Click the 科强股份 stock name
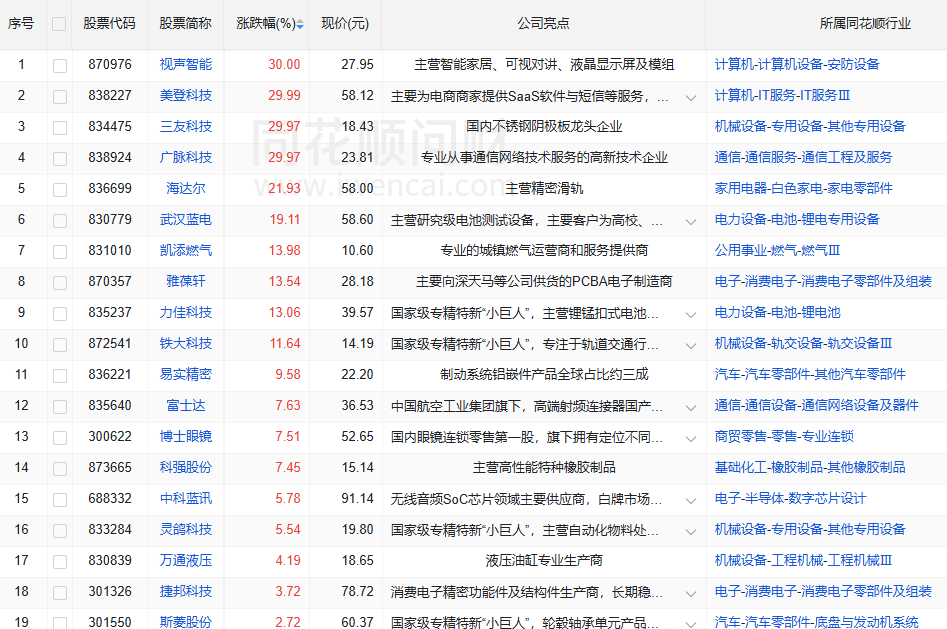The width and height of the screenshot is (947, 629). (x=186, y=468)
